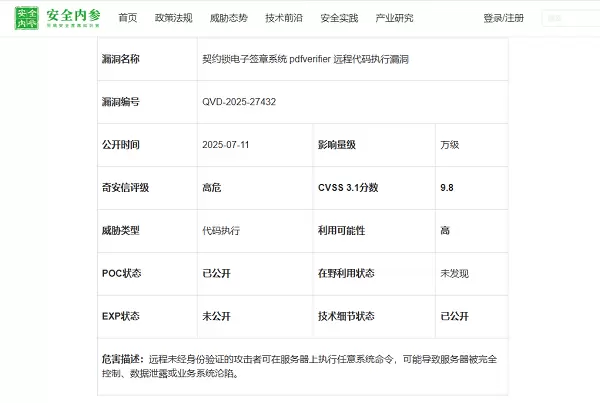The height and width of the screenshot is (403, 600).
Task: Click the 安全内参 site title text
Action: click(73, 16)
